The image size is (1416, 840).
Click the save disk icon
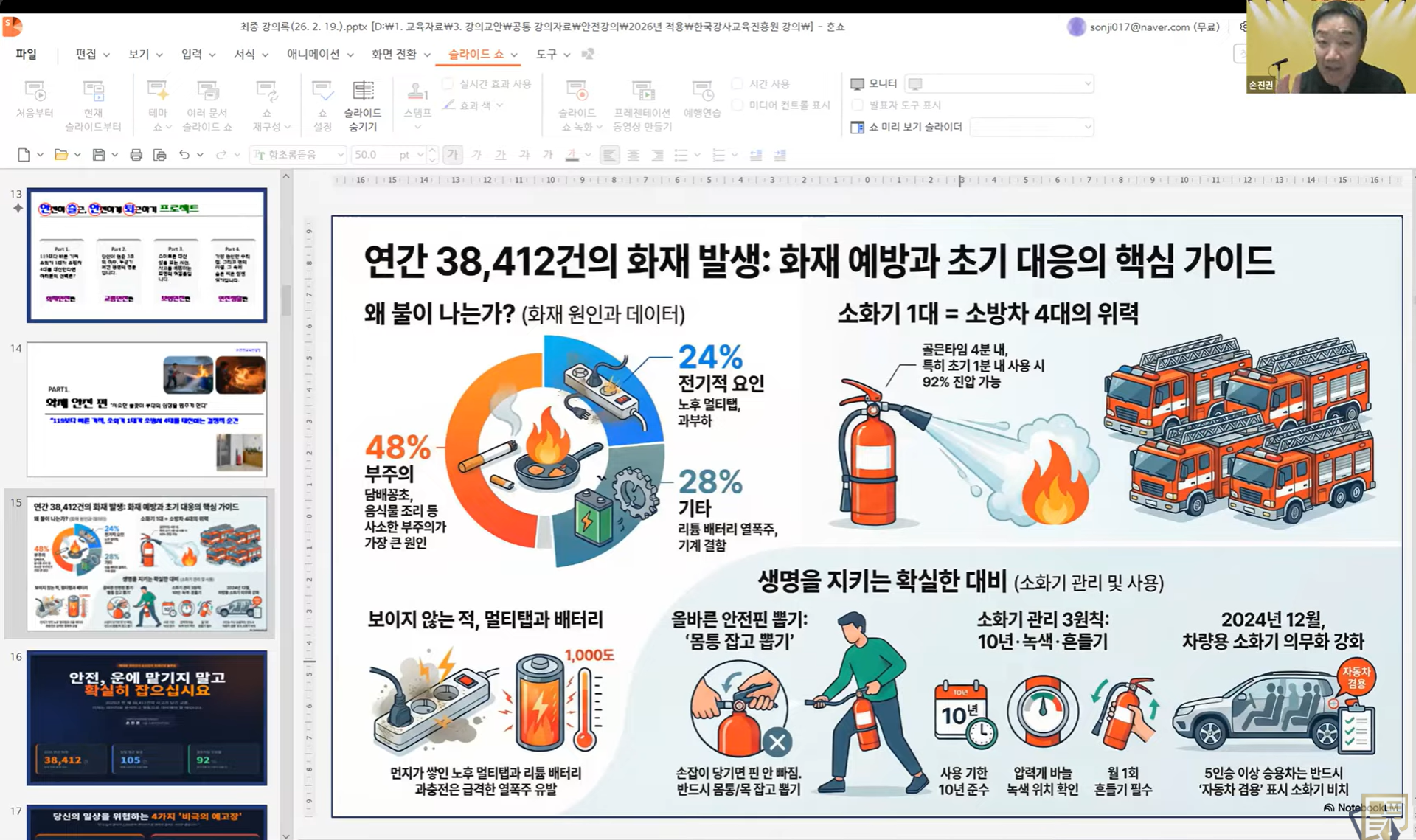98,155
